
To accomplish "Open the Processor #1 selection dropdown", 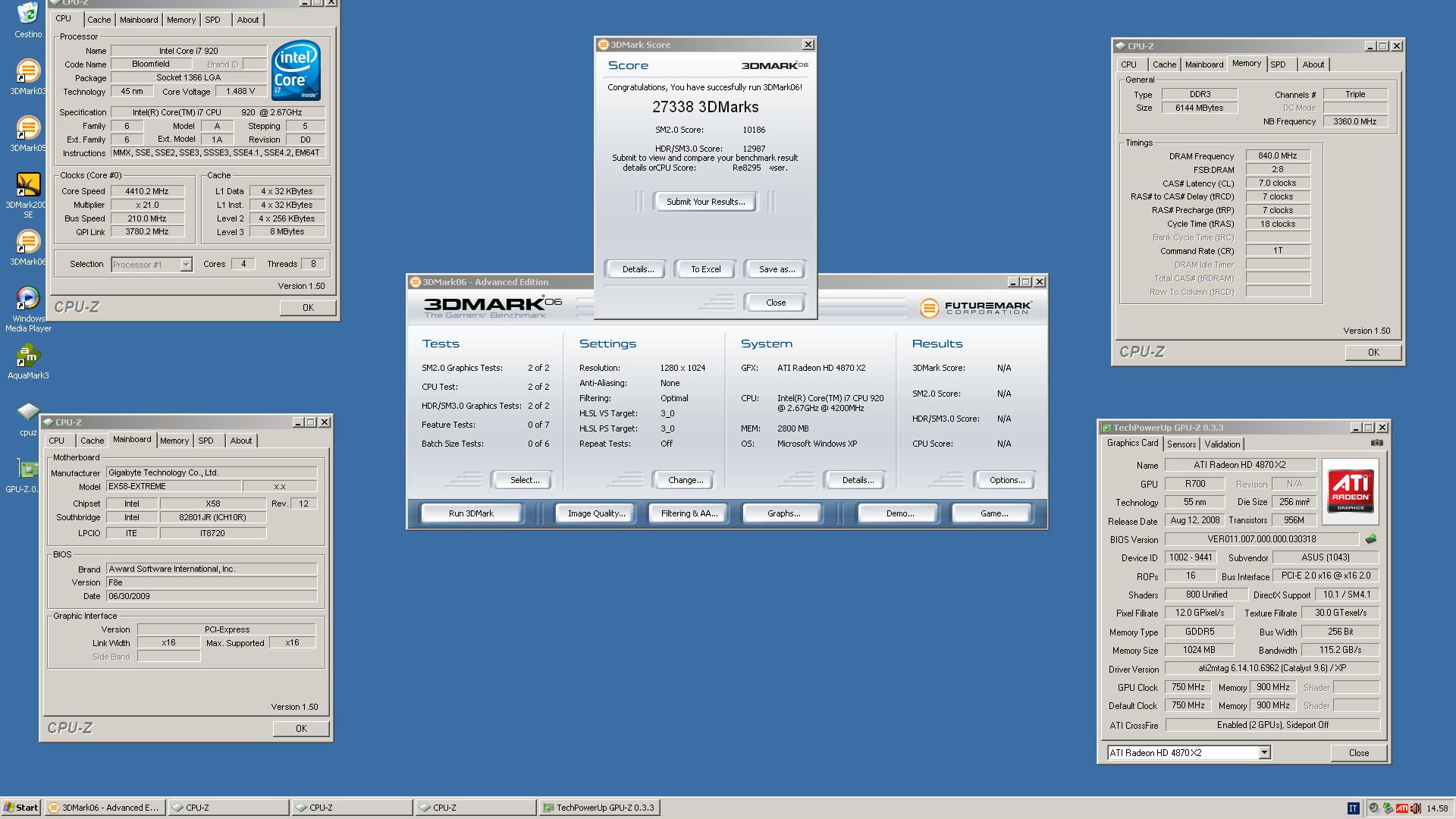I will [x=186, y=265].
